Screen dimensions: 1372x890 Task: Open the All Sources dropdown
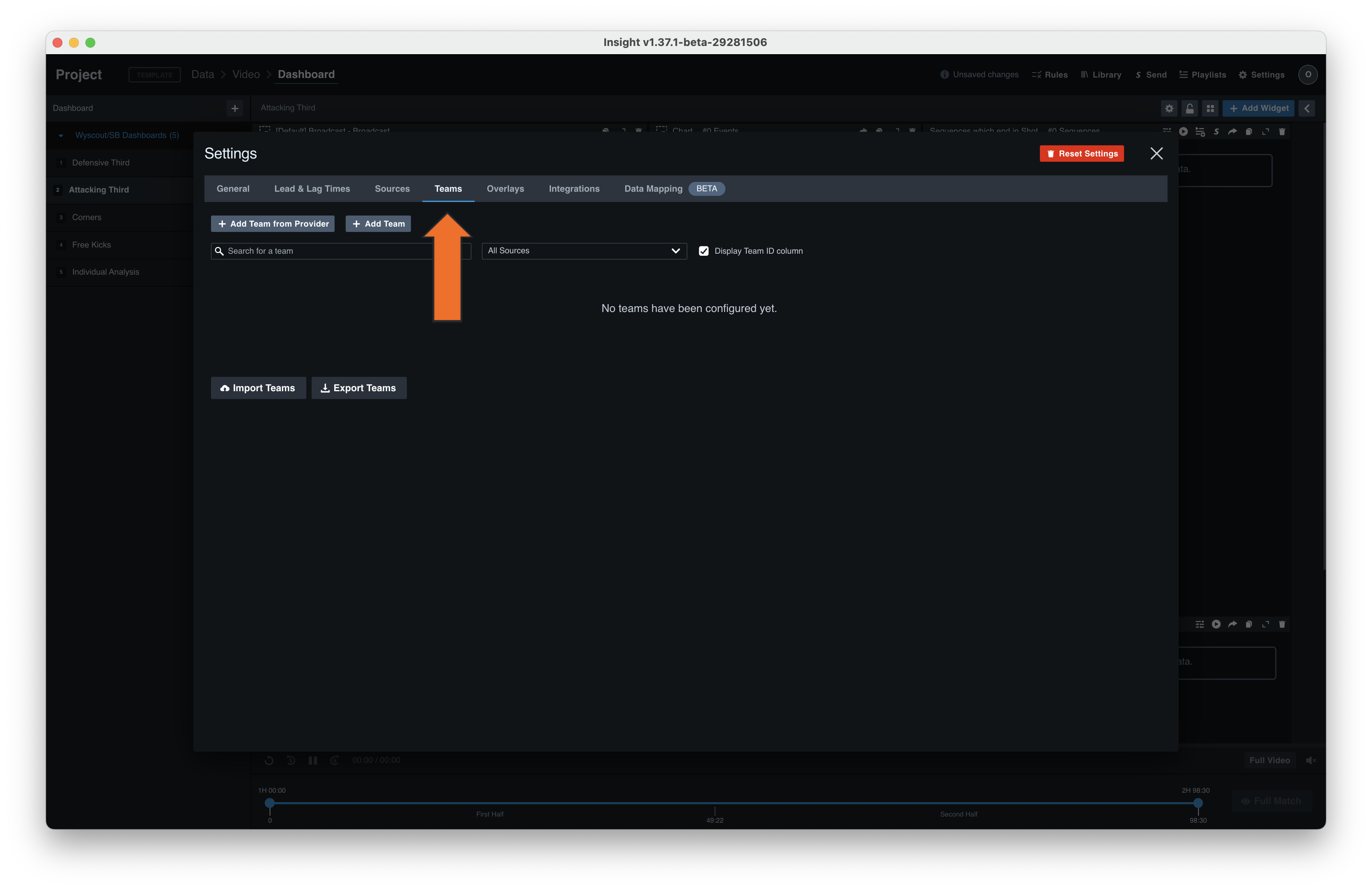click(x=584, y=251)
